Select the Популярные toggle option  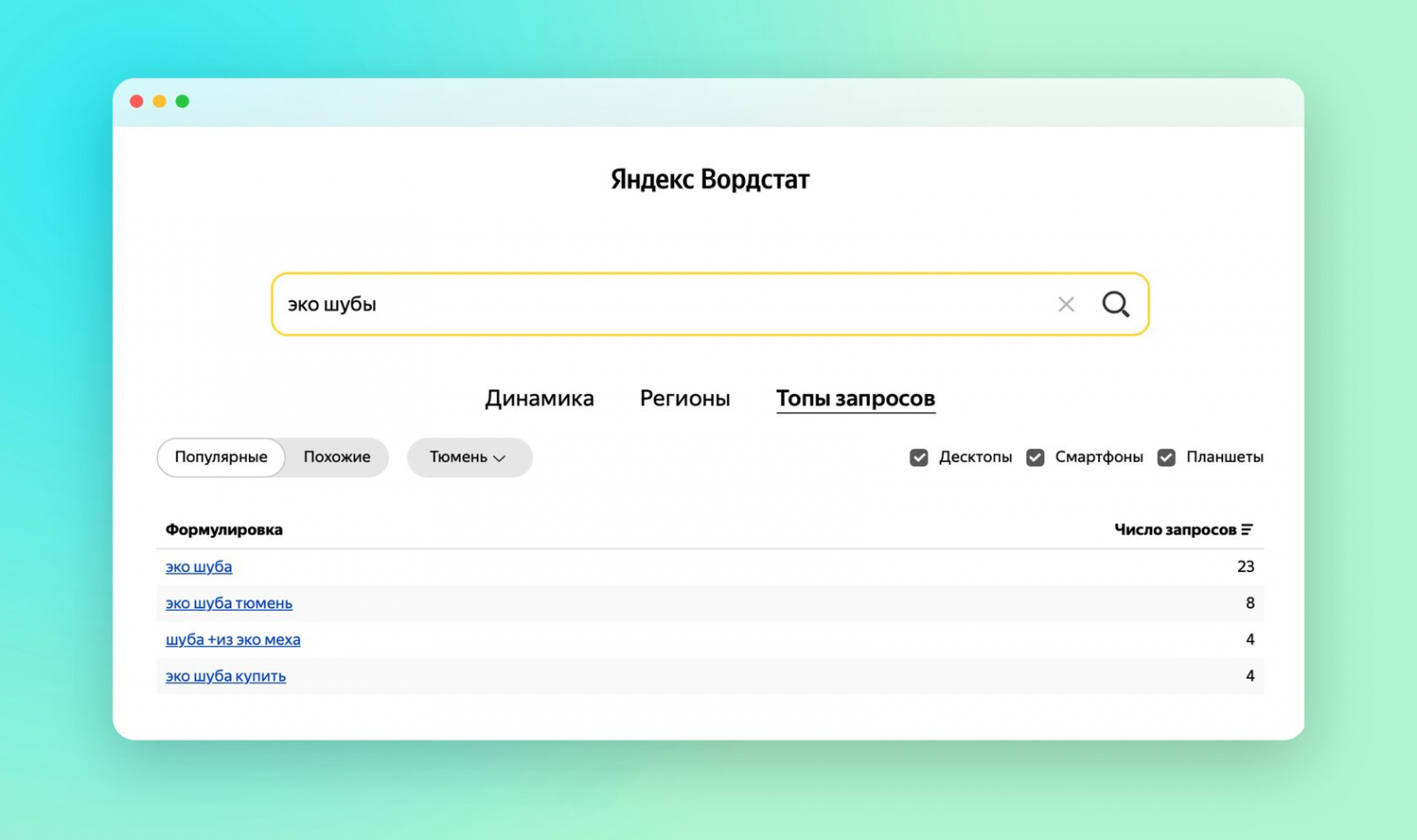(221, 458)
